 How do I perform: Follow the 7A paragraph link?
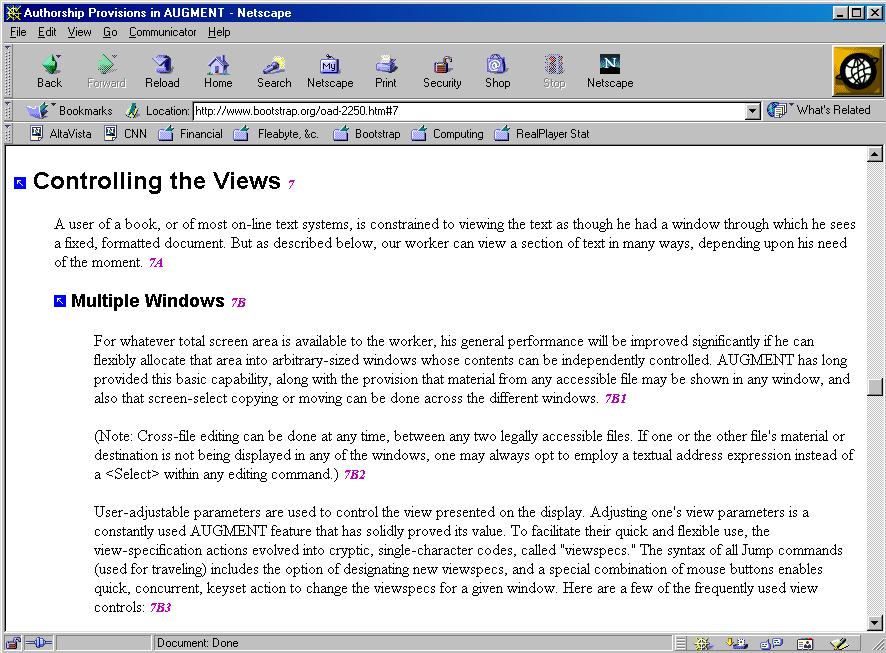coord(156,262)
